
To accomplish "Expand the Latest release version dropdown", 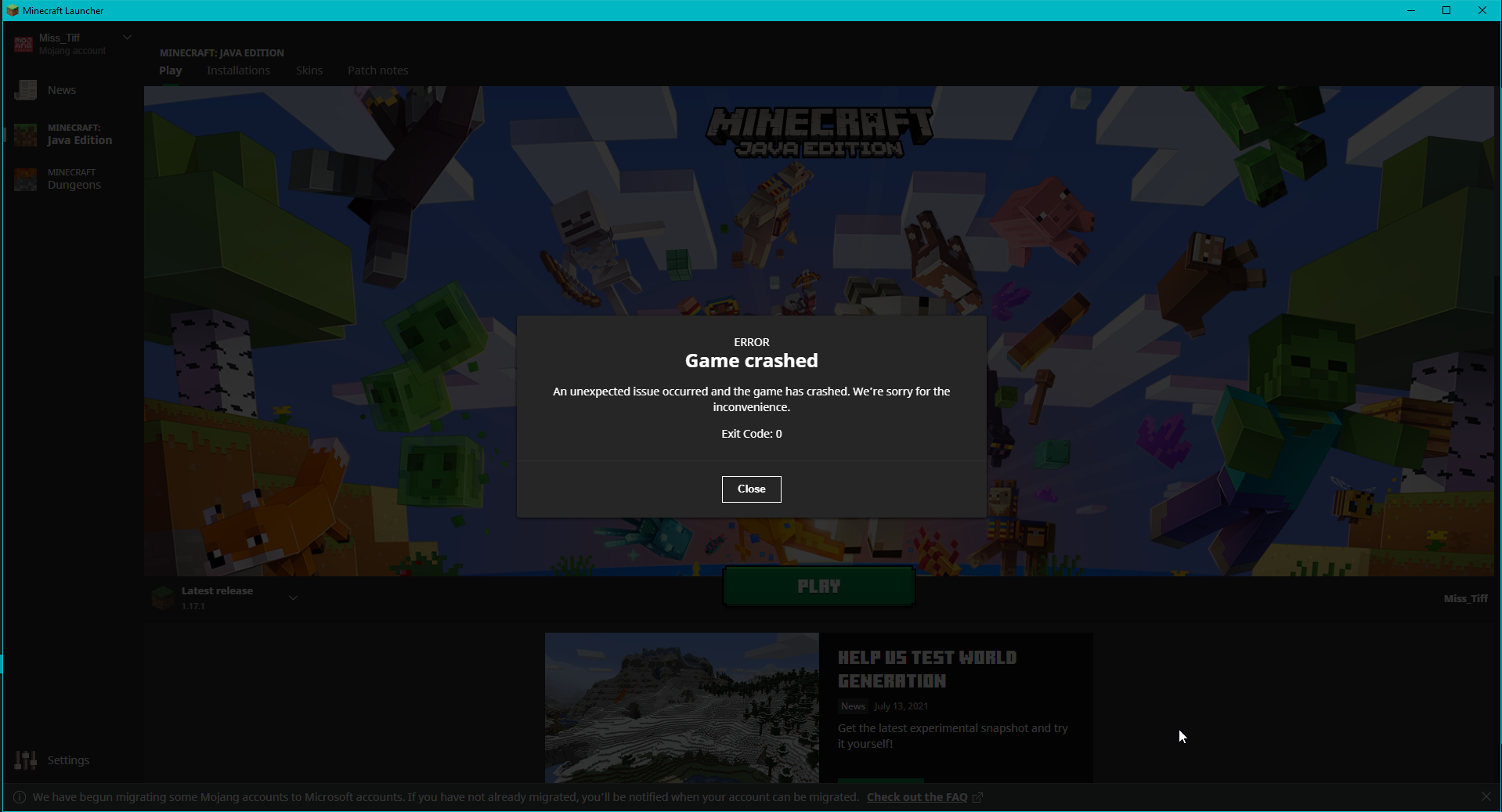I will (293, 598).
